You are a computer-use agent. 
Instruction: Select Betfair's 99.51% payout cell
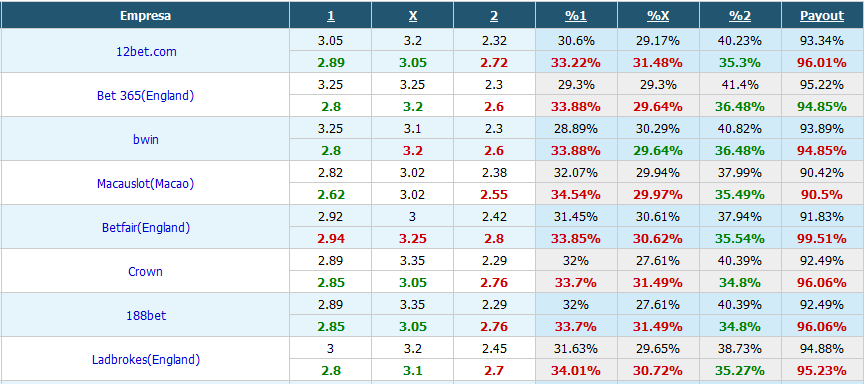[822, 239]
